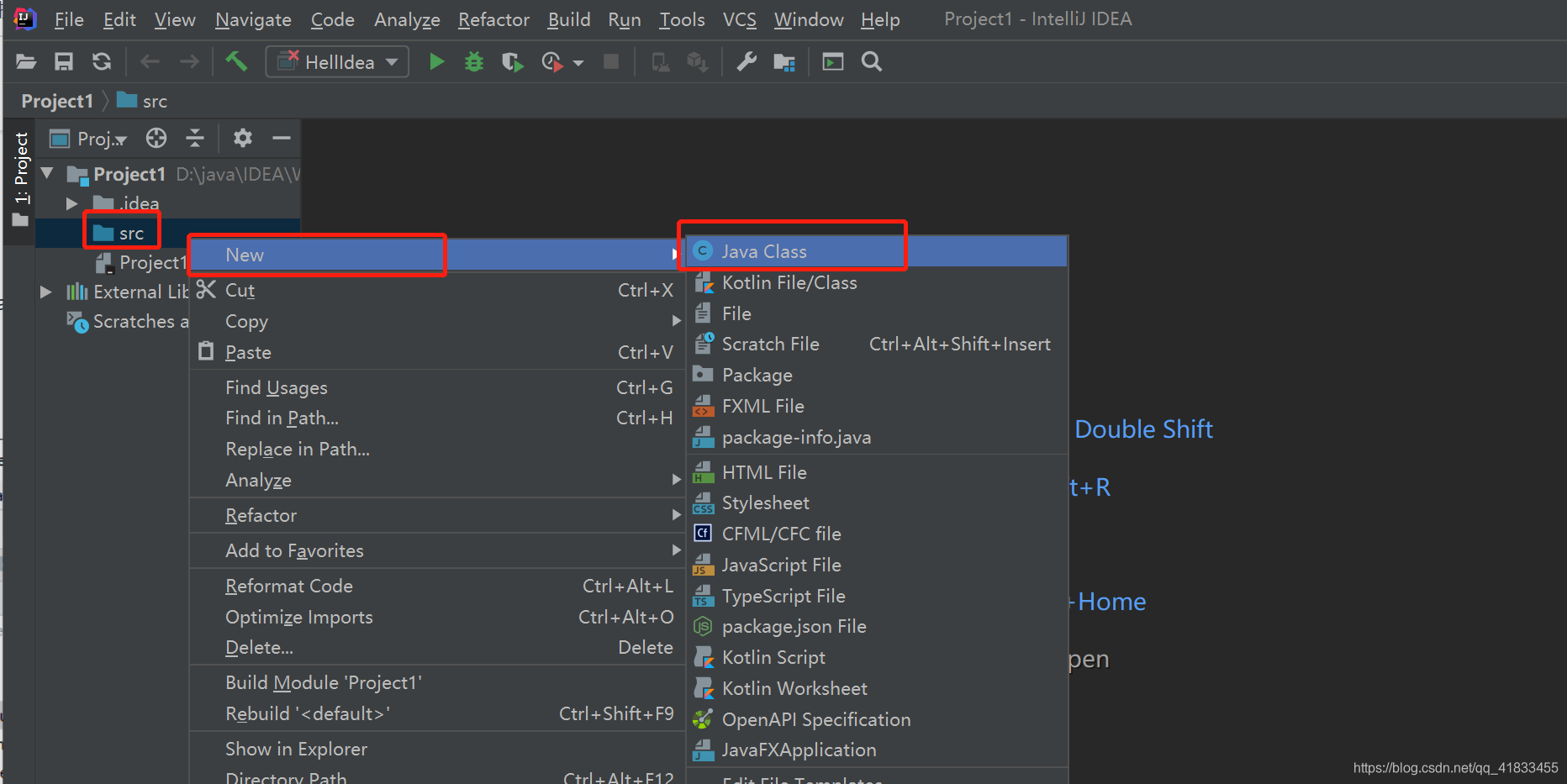Open the HellIdea run configuration dropdown
The image size is (1567, 784).
(x=337, y=62)
